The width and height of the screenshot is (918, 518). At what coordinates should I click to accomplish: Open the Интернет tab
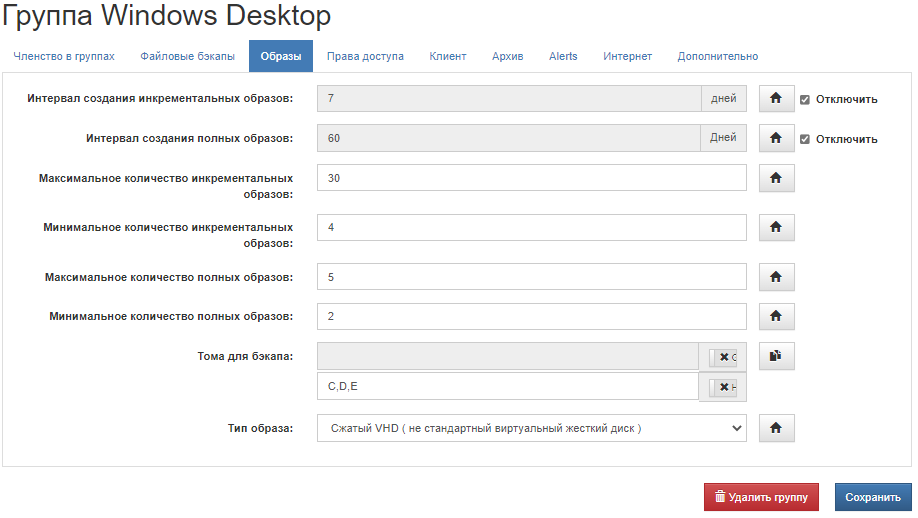[x=628, y=56]
